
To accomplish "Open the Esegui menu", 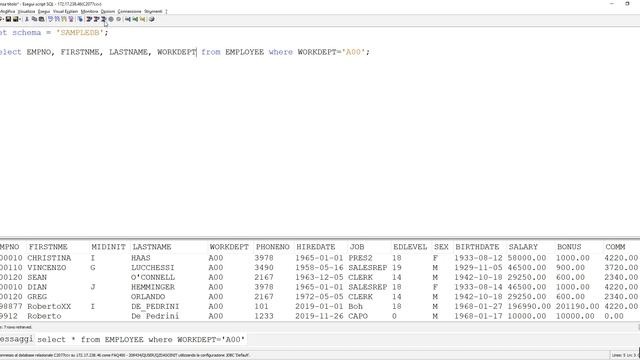I will 44,11.
